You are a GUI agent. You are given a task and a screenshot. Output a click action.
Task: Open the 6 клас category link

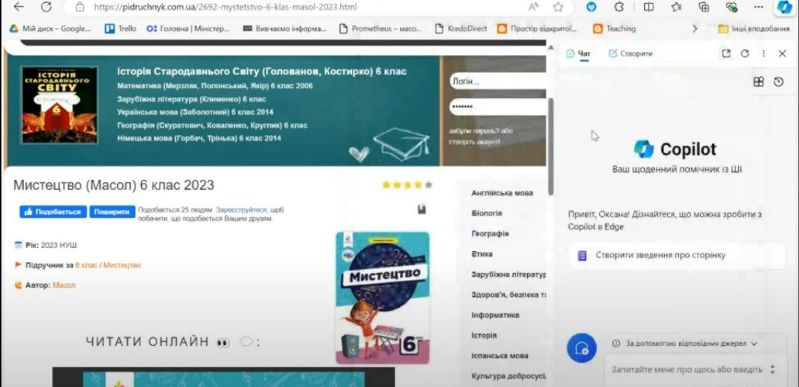pos(87,265)
